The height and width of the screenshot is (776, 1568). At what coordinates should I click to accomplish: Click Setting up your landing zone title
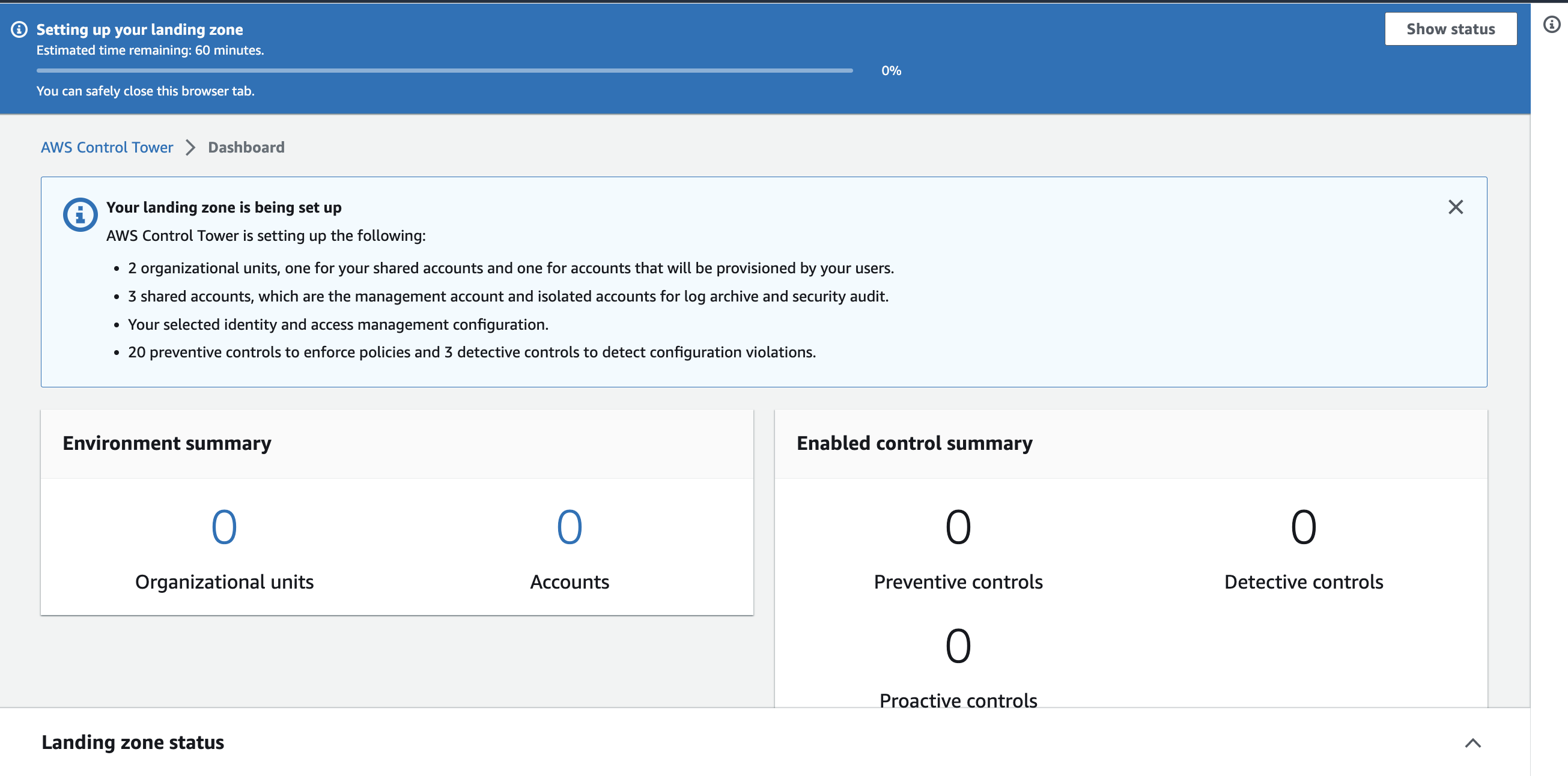[139, 29]
